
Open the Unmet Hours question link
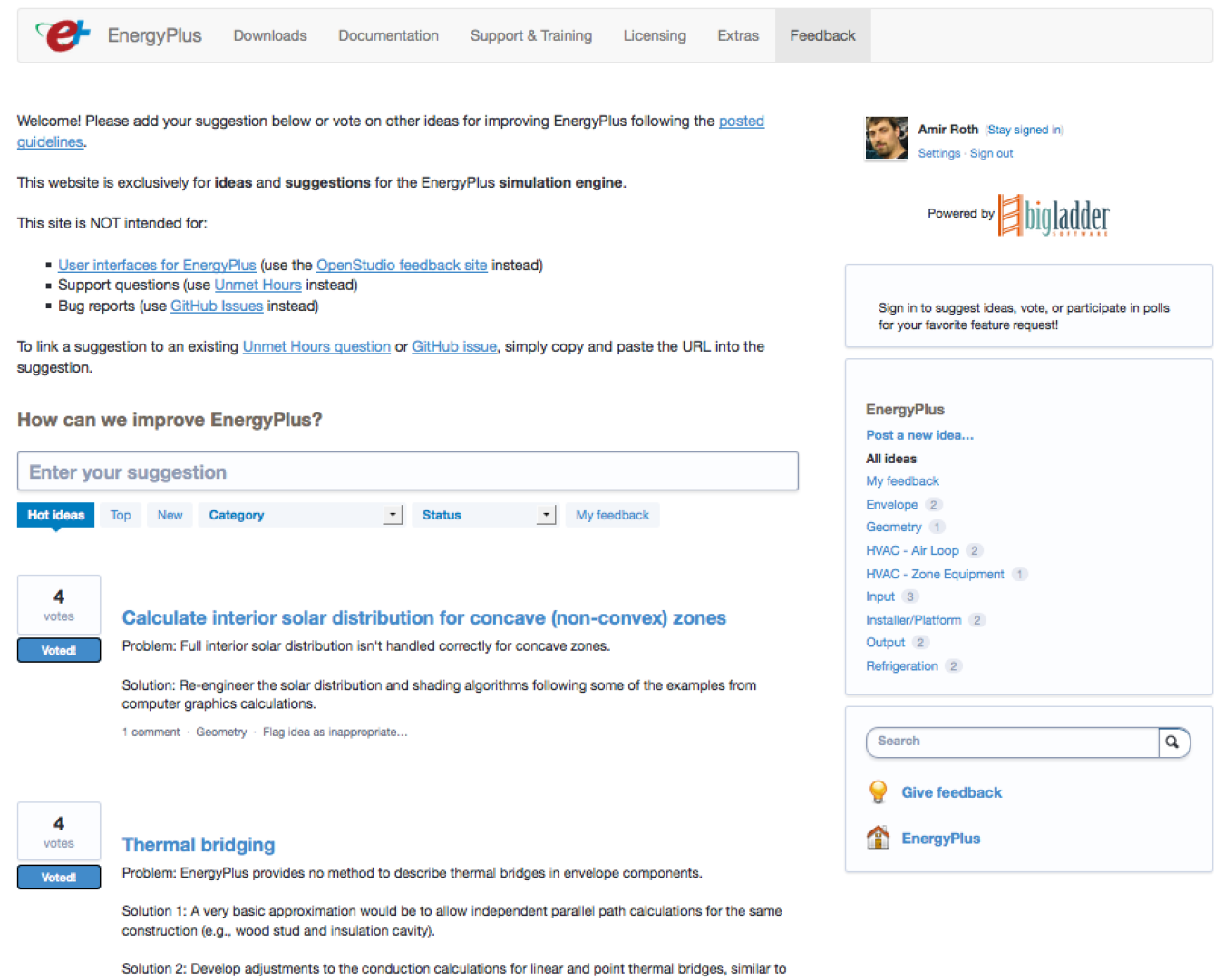point(316,346)
